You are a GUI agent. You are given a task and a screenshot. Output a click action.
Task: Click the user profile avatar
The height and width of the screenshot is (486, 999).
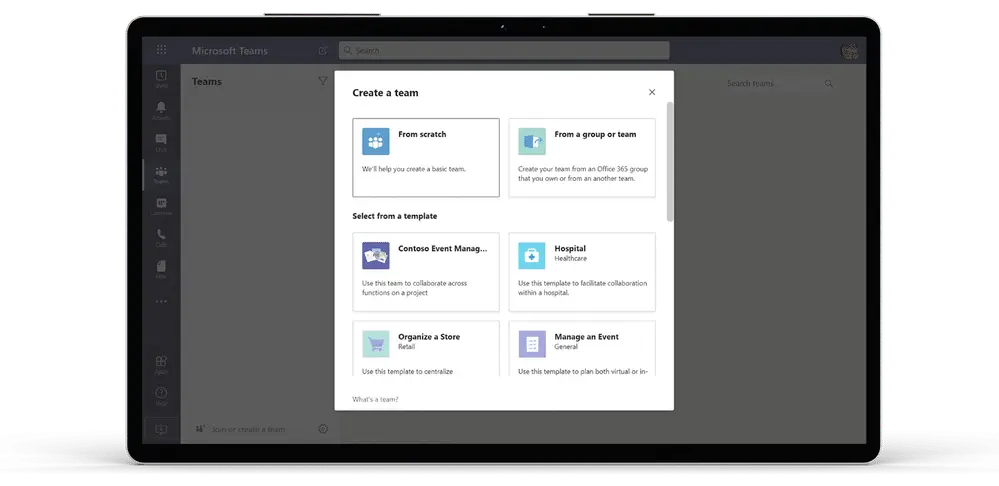(849, 51)
